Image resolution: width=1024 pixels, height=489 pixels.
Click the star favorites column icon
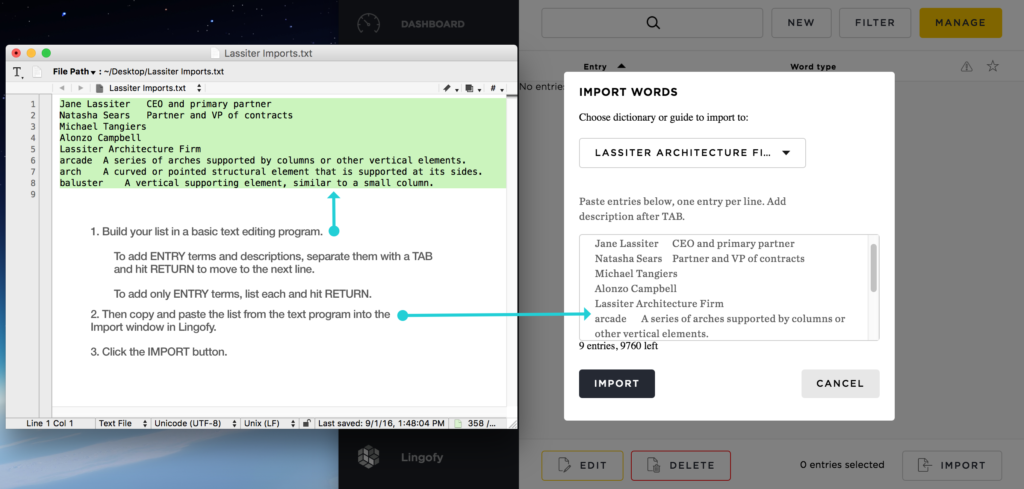point(993,66)
